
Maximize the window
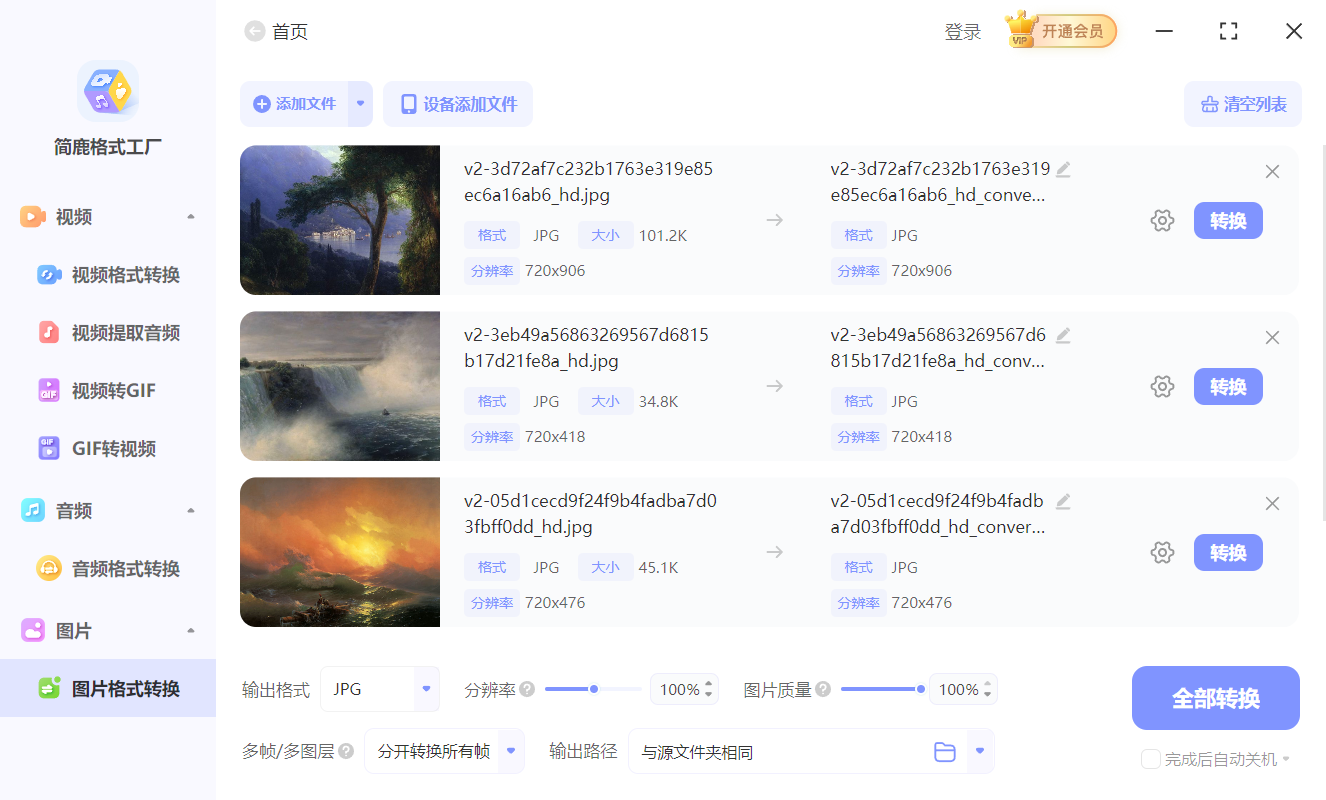(1229, 31)
